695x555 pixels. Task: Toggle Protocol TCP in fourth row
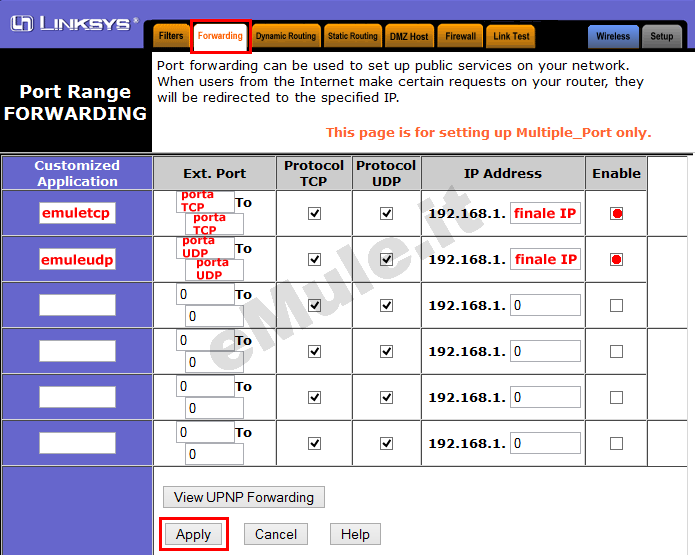pyautogui.click(x=314, y=352)
